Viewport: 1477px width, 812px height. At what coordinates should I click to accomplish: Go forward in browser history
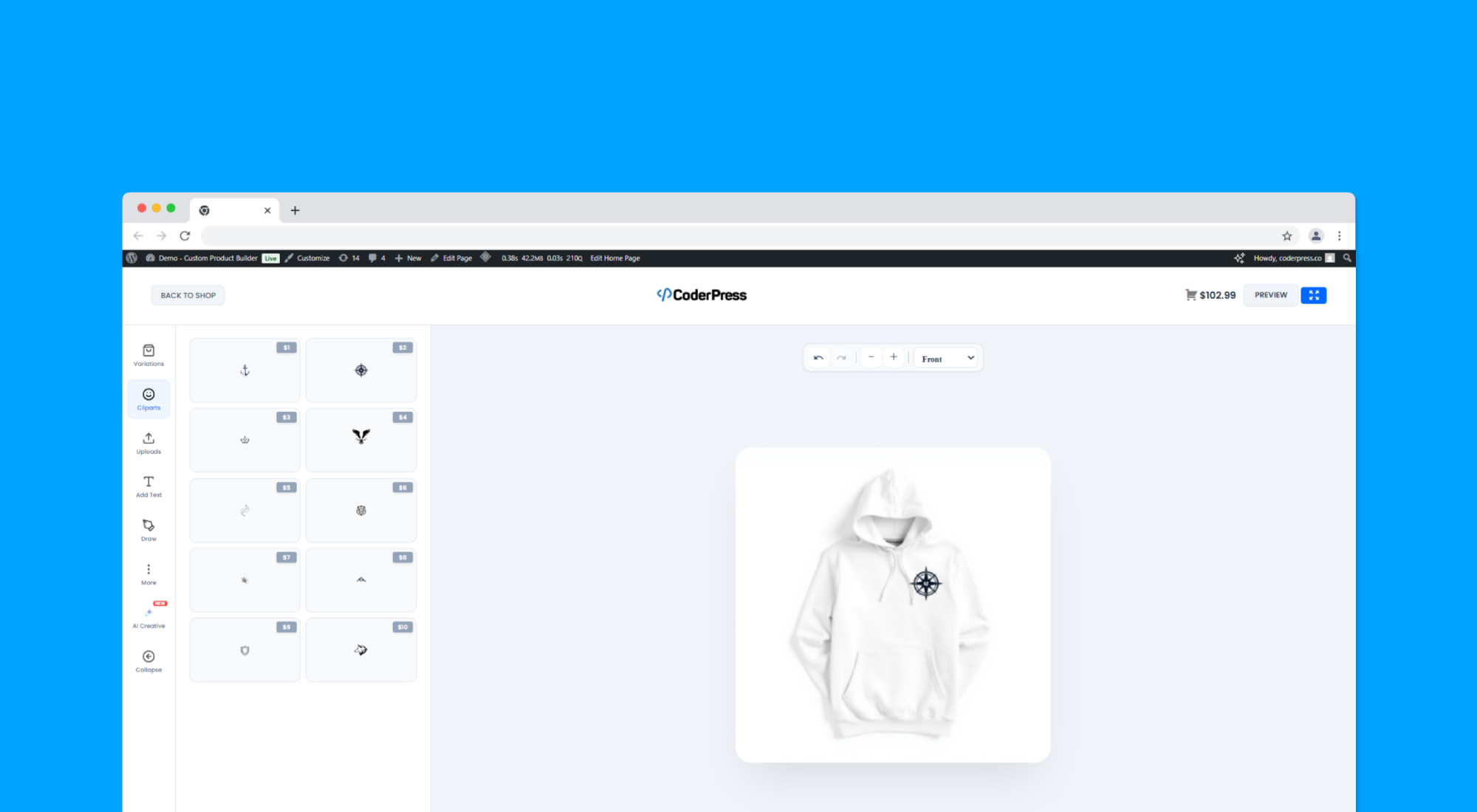(162, 235)
